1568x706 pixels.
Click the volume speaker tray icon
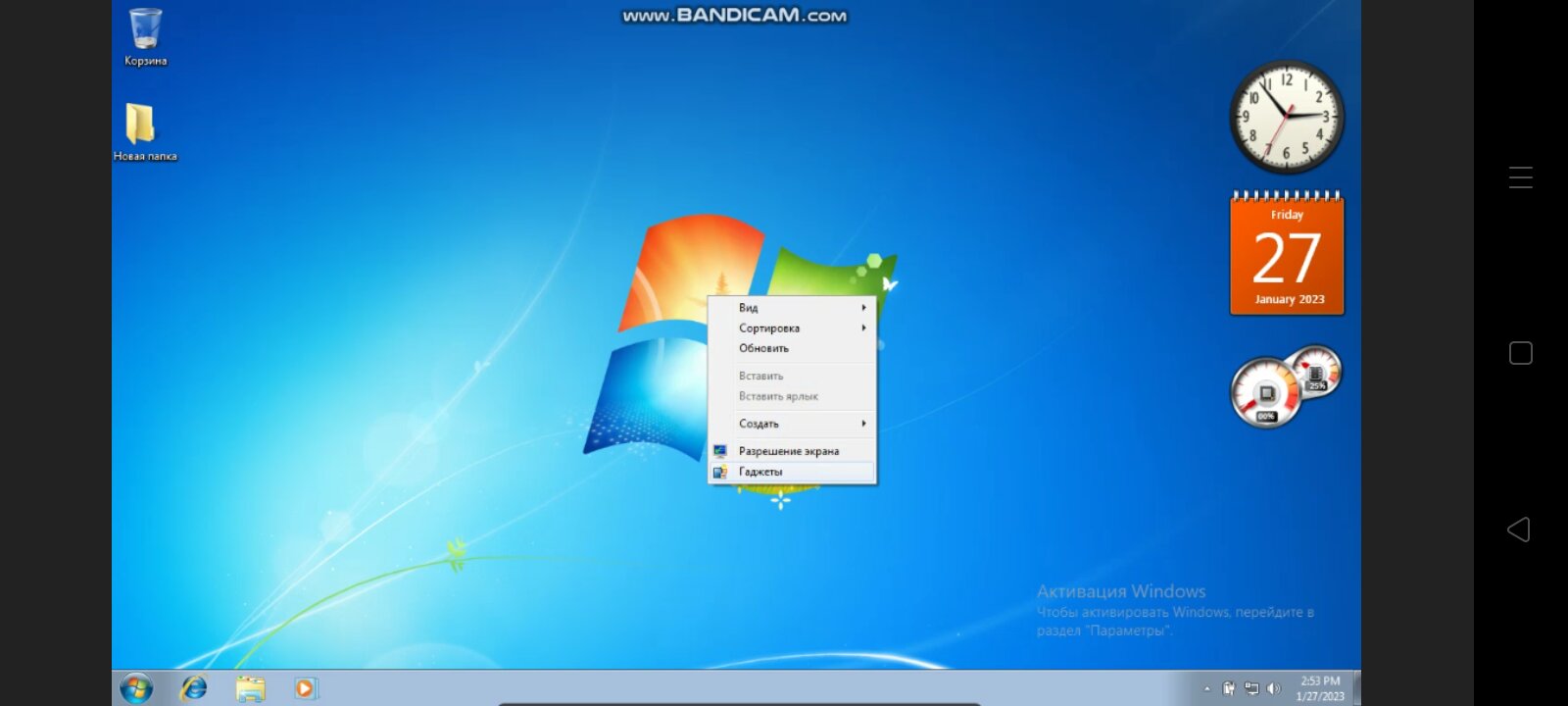coord(1273,688)
